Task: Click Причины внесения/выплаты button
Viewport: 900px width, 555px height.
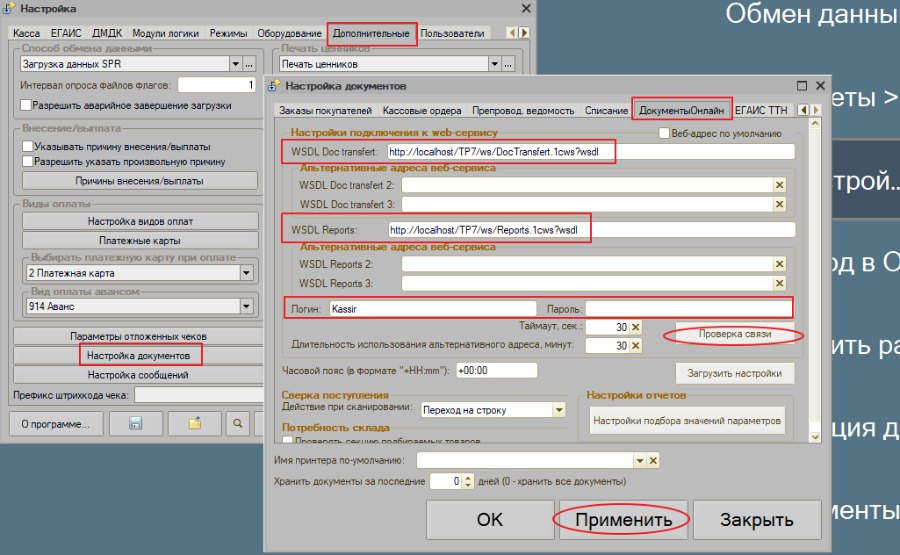Action: coord(139,181)
